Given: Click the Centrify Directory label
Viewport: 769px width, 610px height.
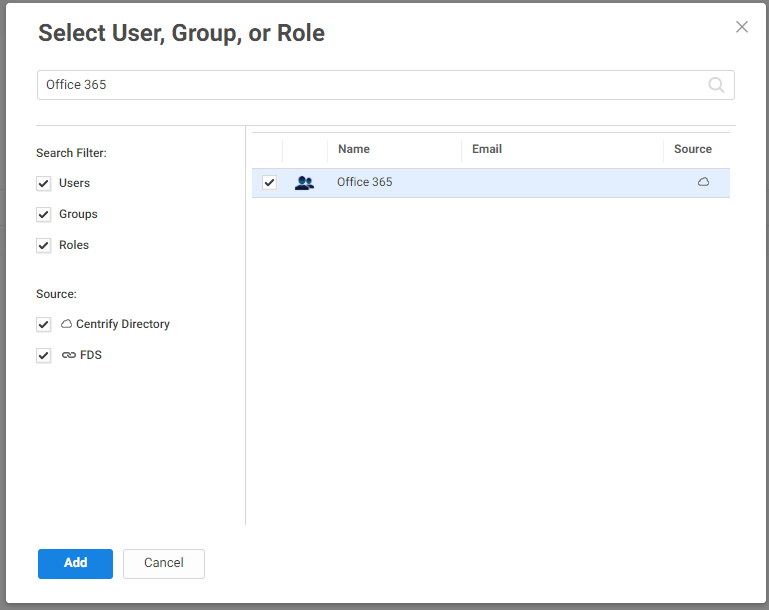Looking at the screenshot, I should coord(123,324).
